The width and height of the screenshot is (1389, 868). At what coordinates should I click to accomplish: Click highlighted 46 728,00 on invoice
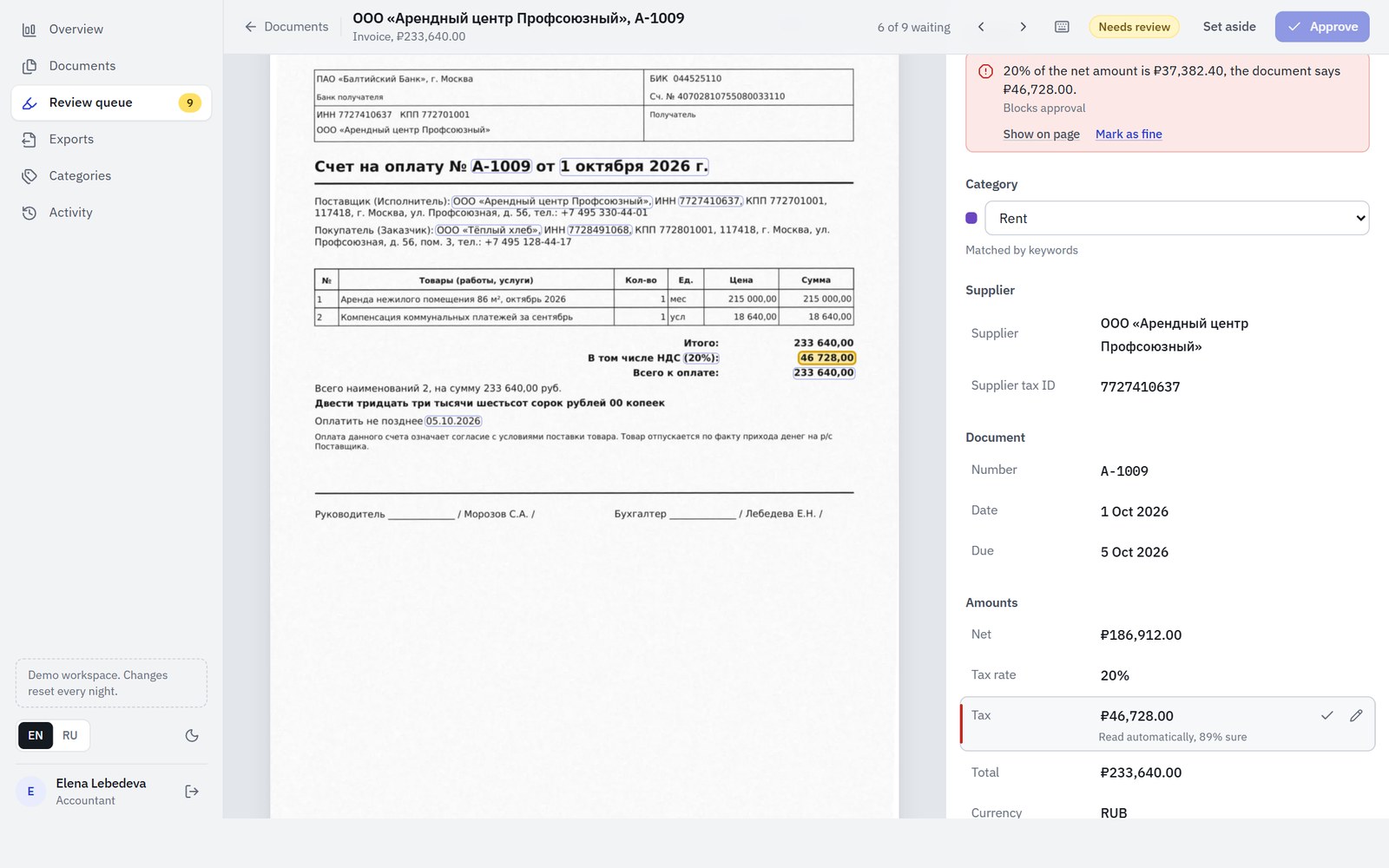(x=826, y=358)
